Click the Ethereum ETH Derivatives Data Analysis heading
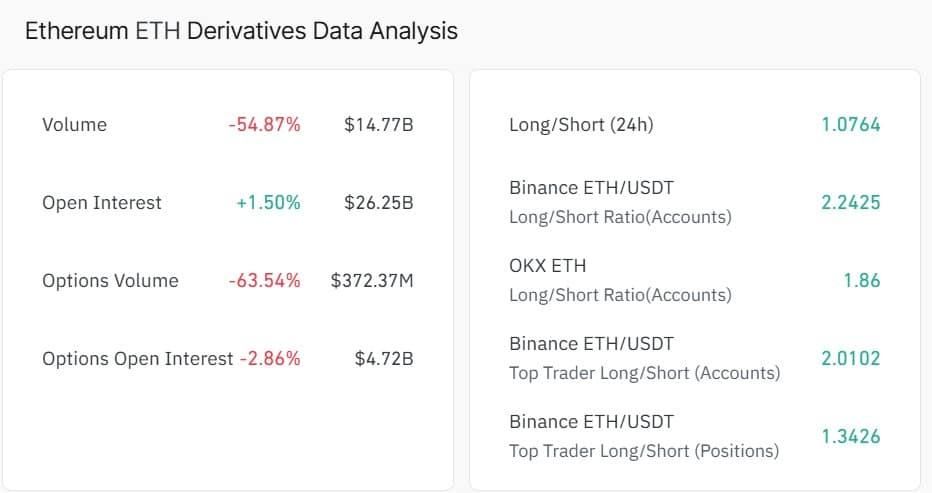Image resolution: width=932 pixels, height=493 pixels. click(x=241, y=31)
